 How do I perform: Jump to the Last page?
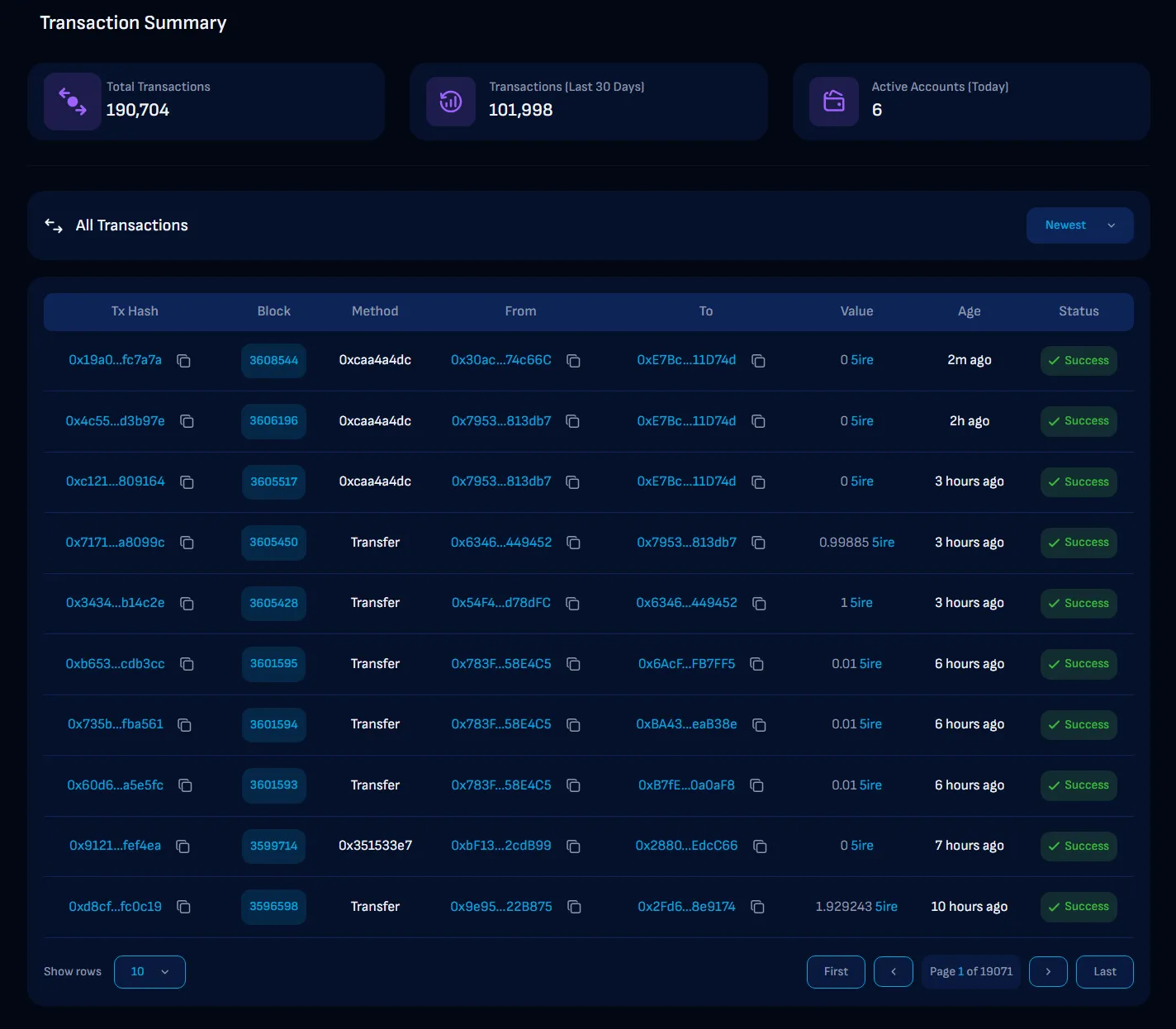coord(1105,972)
